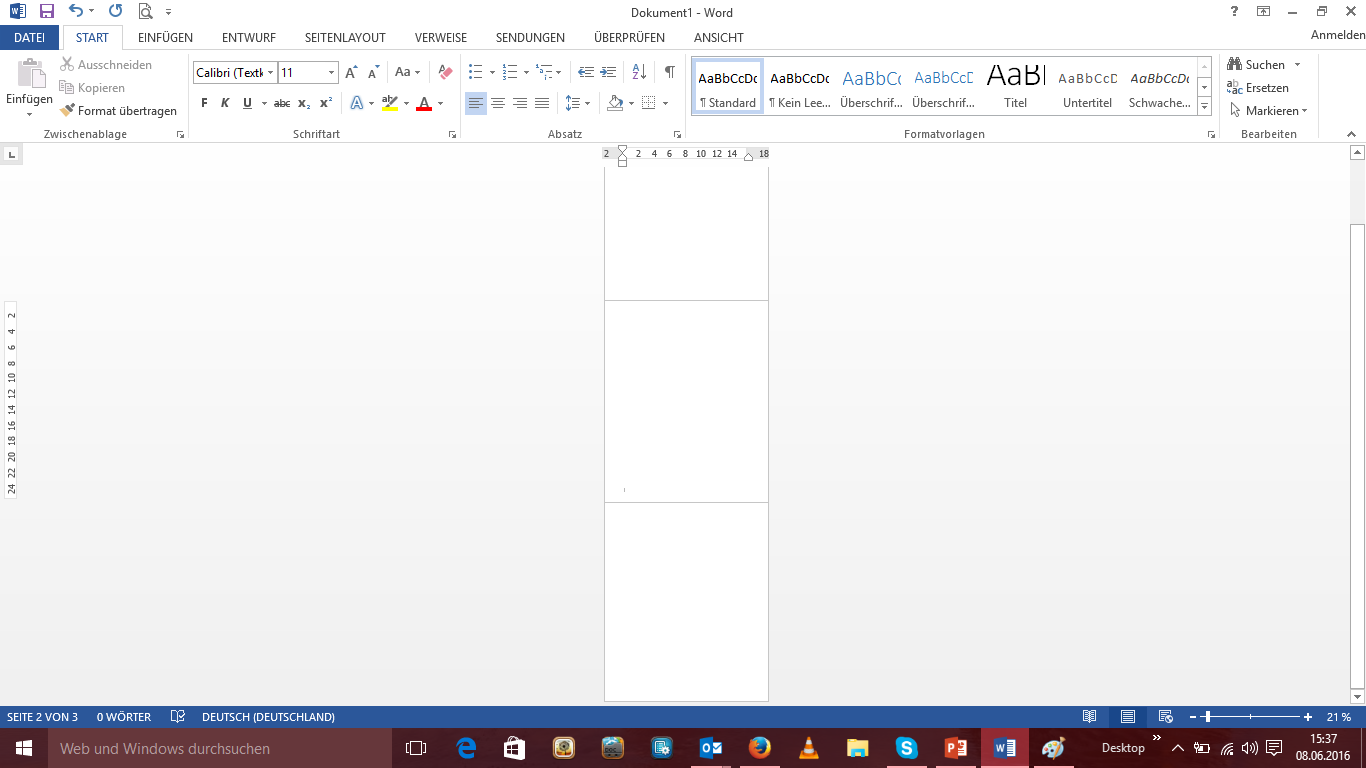This screenshot has width=1366, height=768.
Task: Expand the line spacing dropdown
Action: coord(586,103)
